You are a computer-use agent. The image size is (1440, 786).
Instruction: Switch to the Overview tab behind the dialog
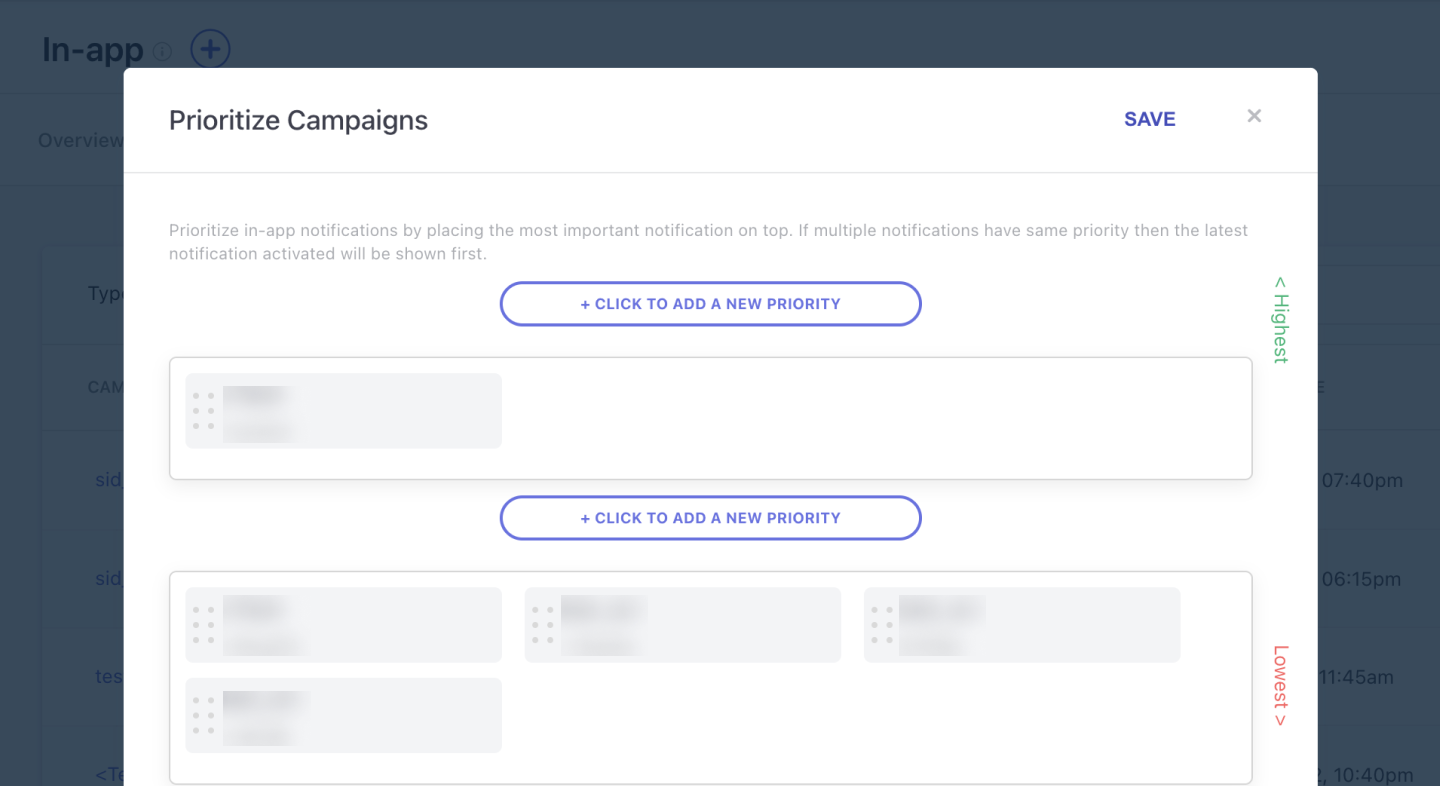pos(80,141)
